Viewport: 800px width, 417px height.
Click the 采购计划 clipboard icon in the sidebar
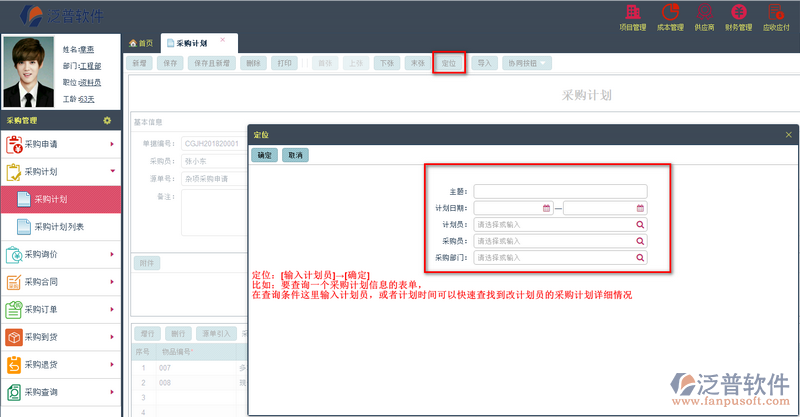pyautogui.click(x=14, y=172)
